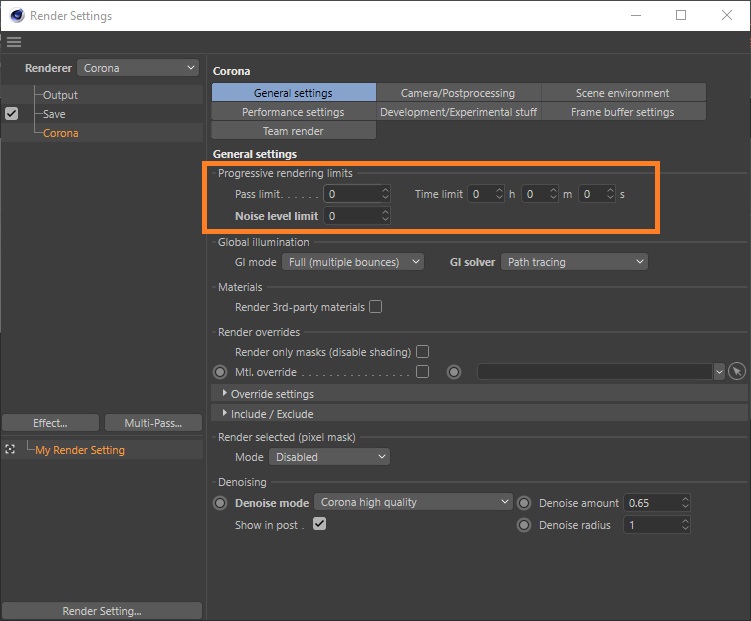This screenshot has height=621, width=751.
Task: Expand the Override settings section
Action: tap(271, 394)
